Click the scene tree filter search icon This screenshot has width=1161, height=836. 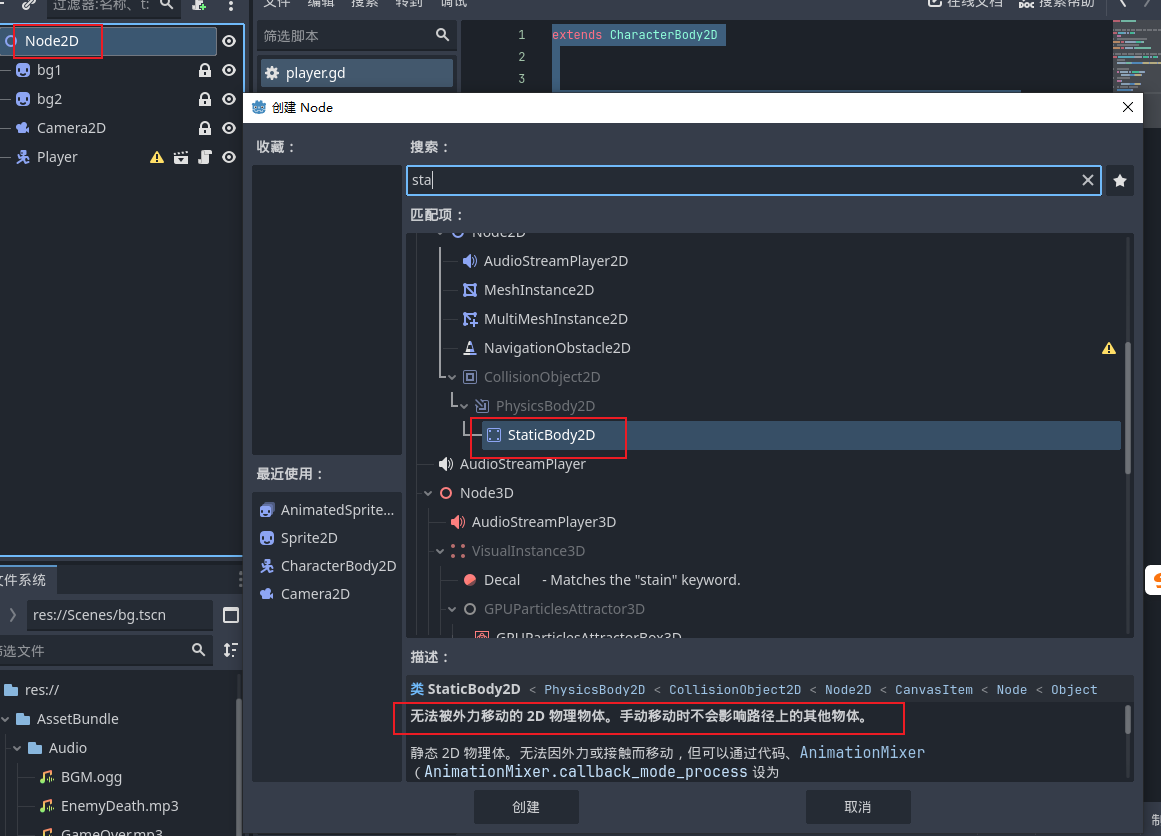(167, 4)
